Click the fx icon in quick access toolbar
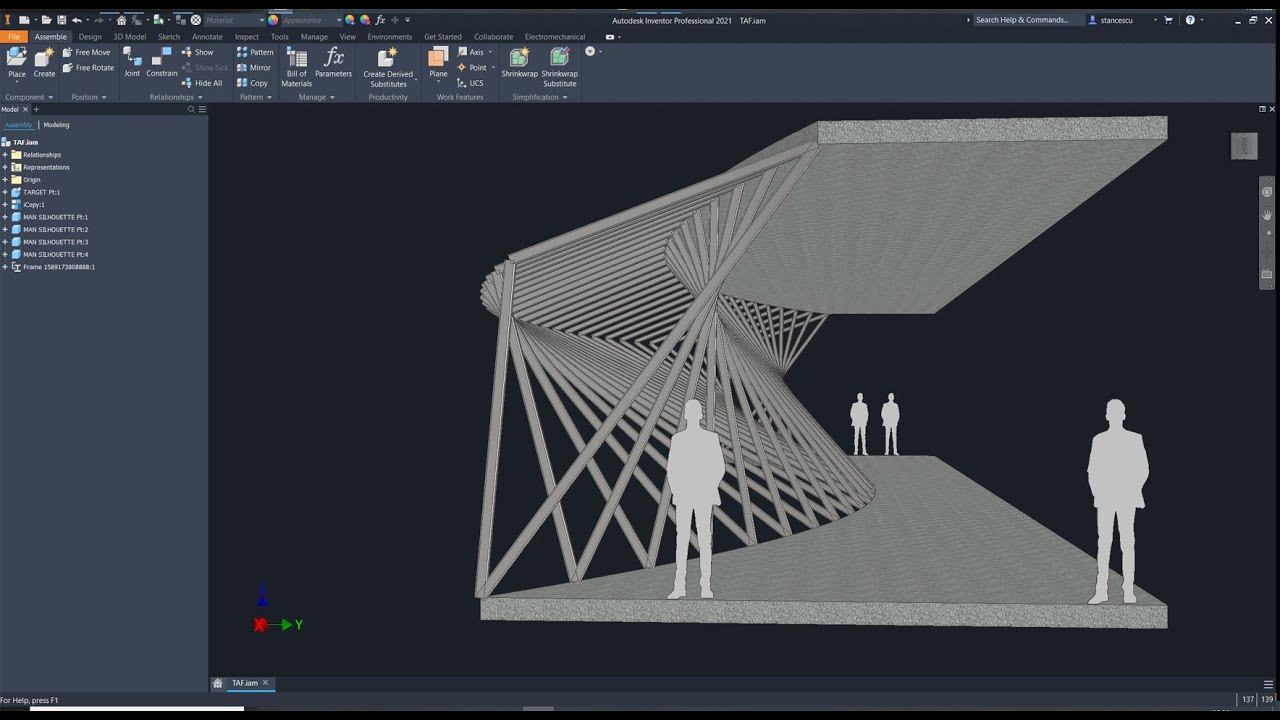1280x720 pixels. coord(380,20)
